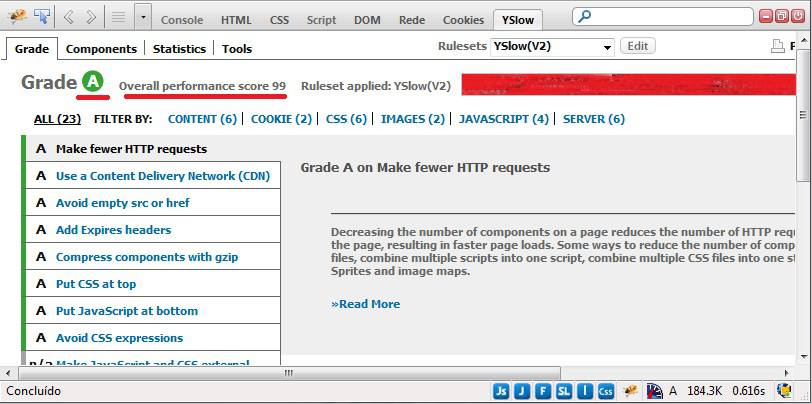Image resolution: width=812 pixels, height=404 pixels.
Task: Click the green grade A circle badge
Action: pyautogui.click(x=93, y=82)
